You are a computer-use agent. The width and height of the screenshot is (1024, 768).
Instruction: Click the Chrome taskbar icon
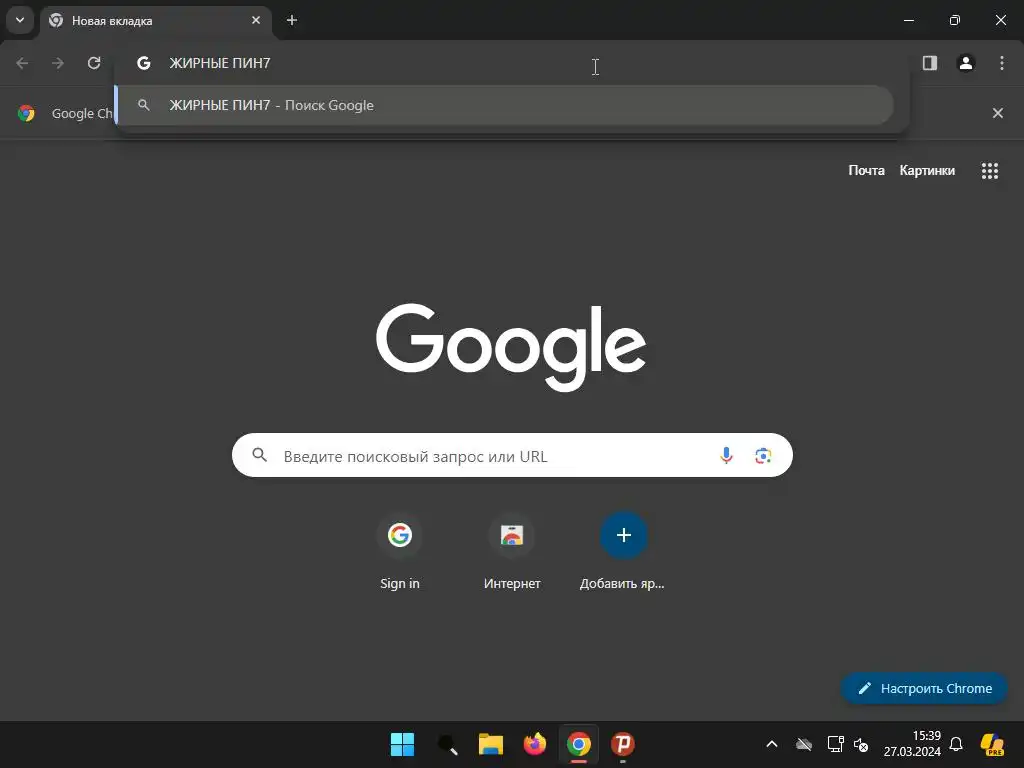579,744
